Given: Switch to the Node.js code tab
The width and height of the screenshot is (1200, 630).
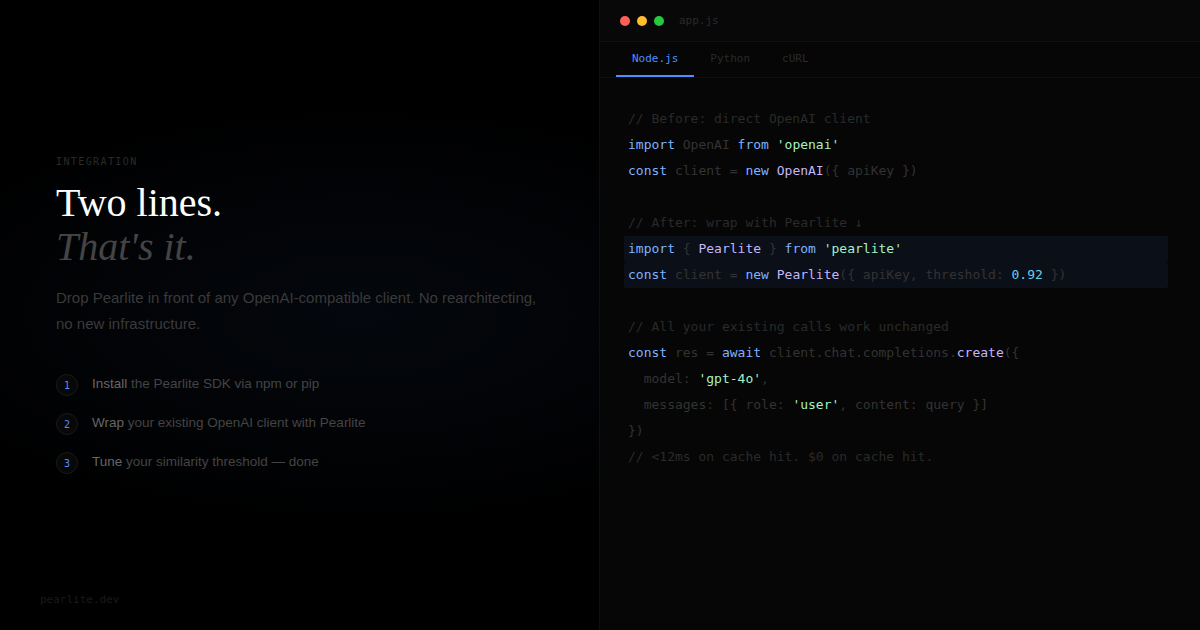Looking at the screenshot, I should [655, 59].
